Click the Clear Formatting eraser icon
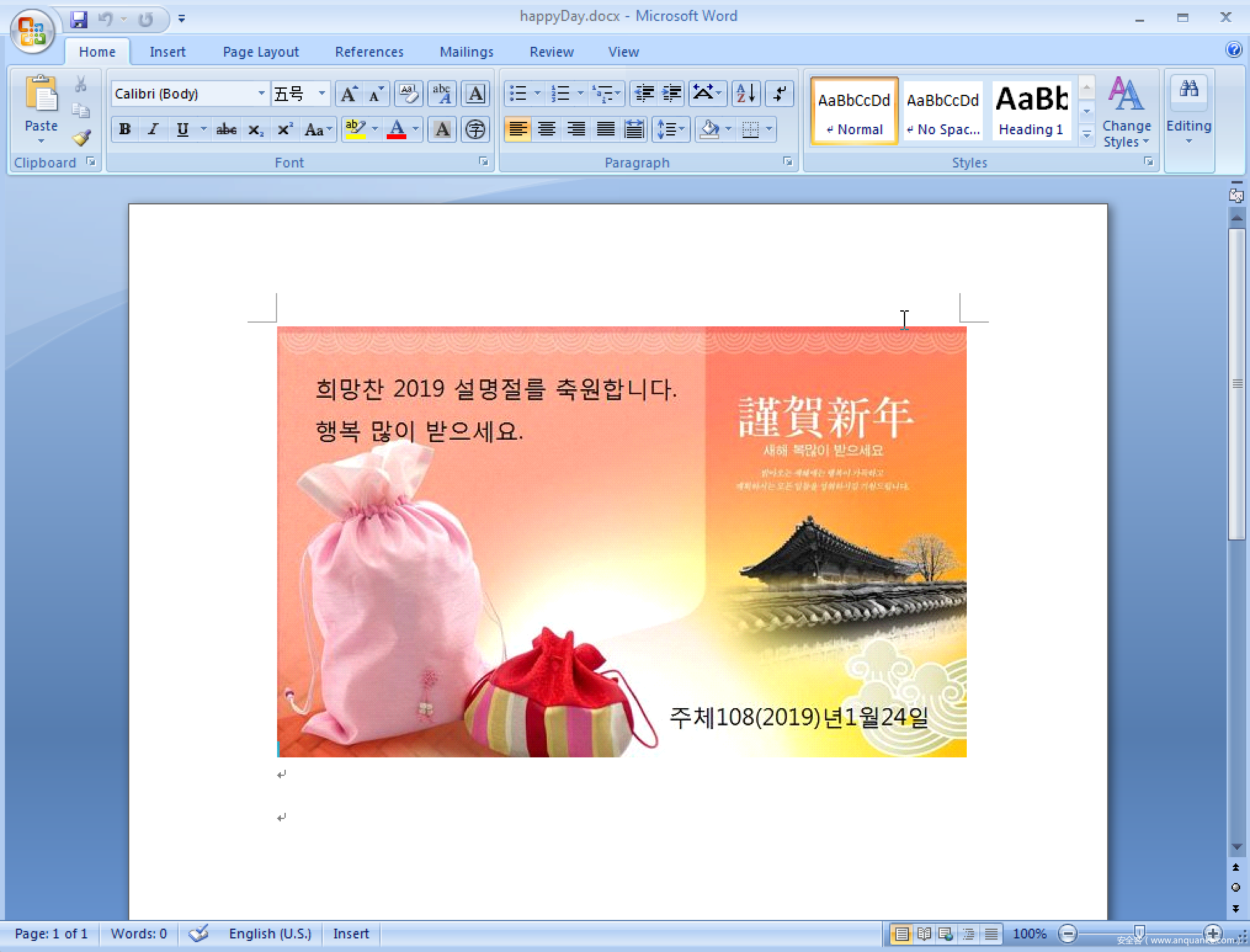This screenshot has width=1250, height=952. point(408,94)
